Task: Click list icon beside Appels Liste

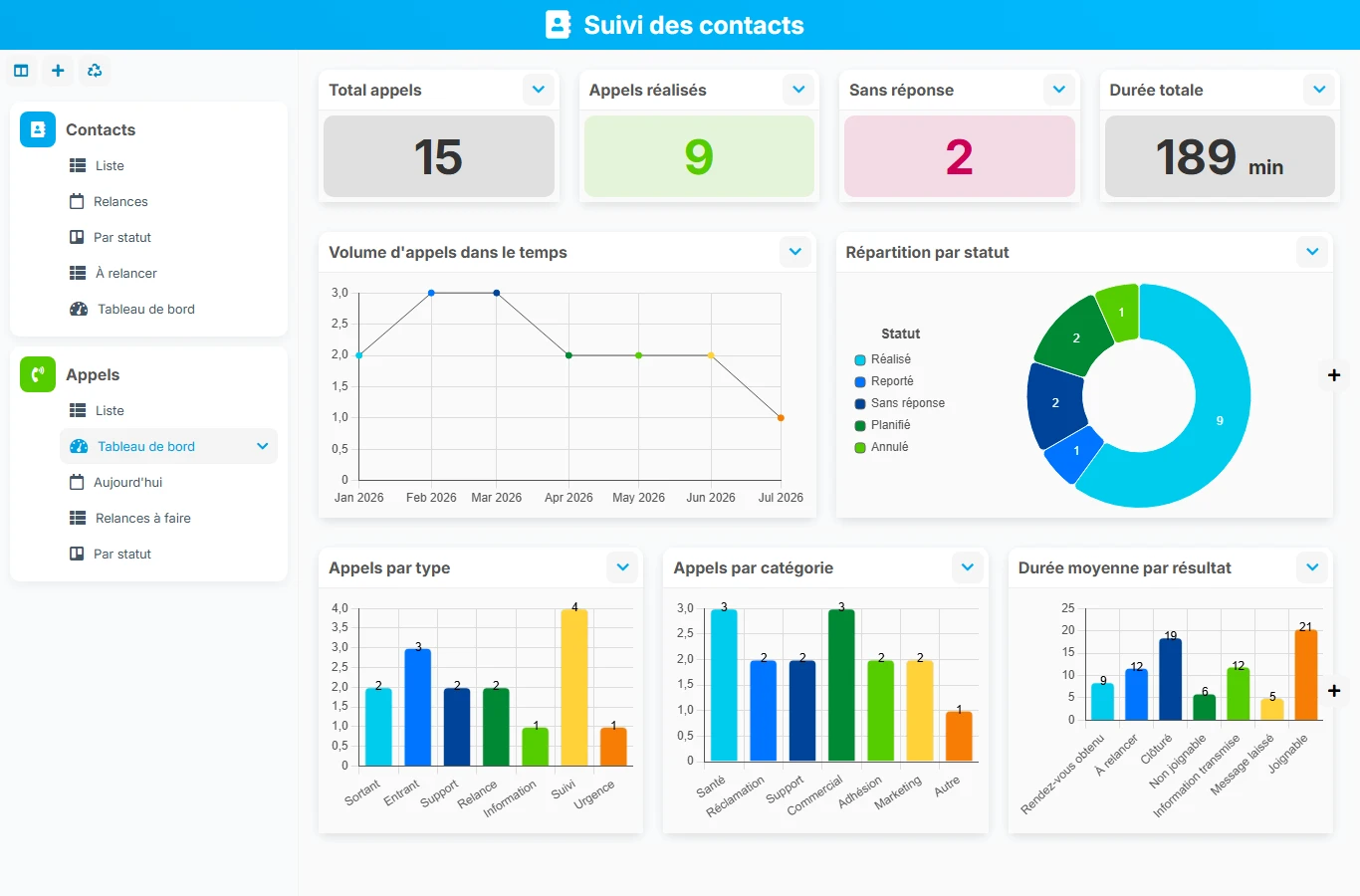Action: pos(78,410)
